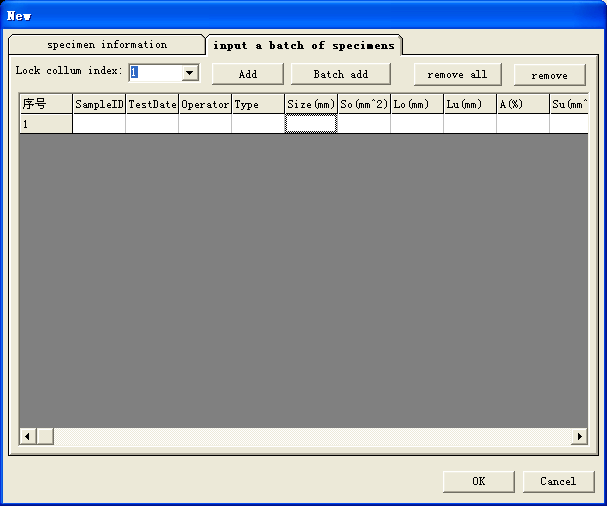Click the TestDate cell in row 1

152,124
